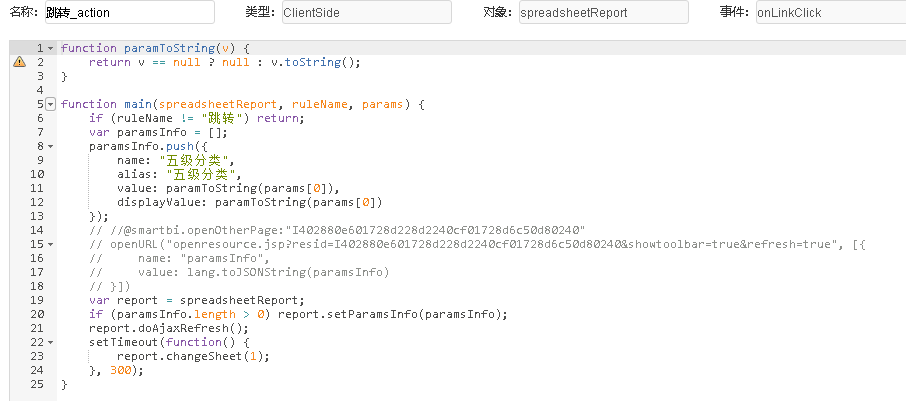
Task: Click the "function main" declaration text
Action: click(x=243, y=104)
